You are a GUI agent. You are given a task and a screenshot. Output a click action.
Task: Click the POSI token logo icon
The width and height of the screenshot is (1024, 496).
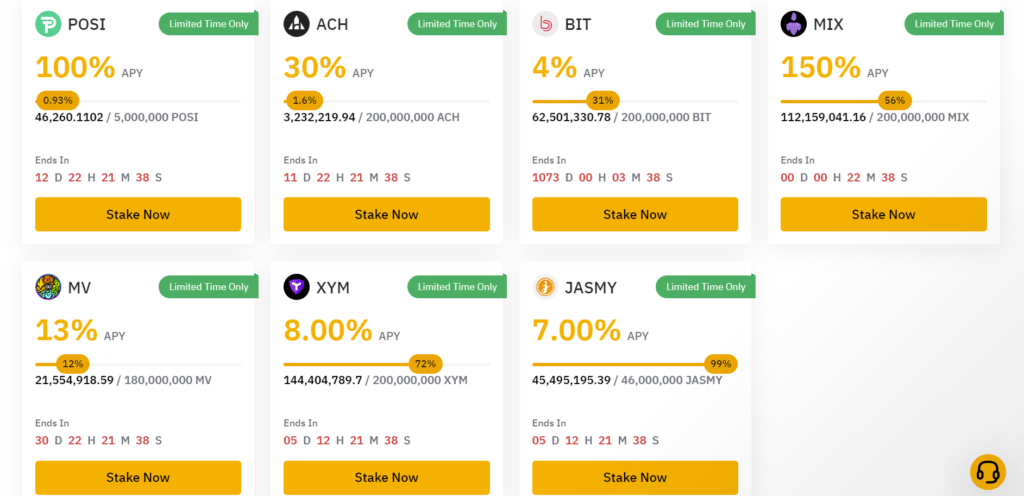(48, 24)
